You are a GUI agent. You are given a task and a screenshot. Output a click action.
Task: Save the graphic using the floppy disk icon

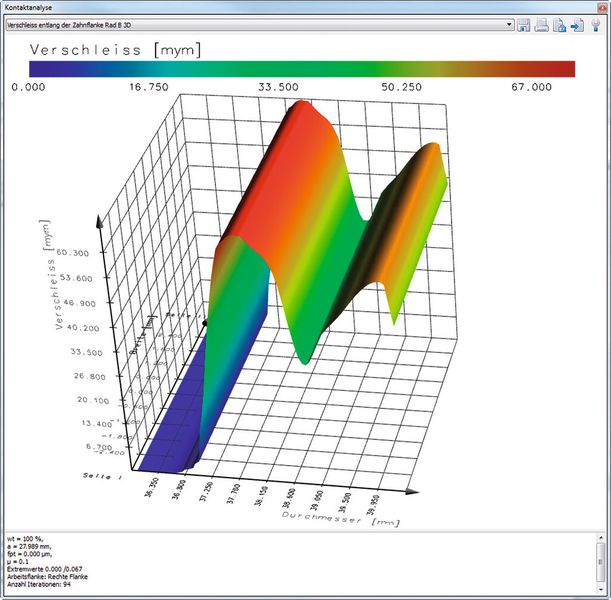[x=523, y=25]
